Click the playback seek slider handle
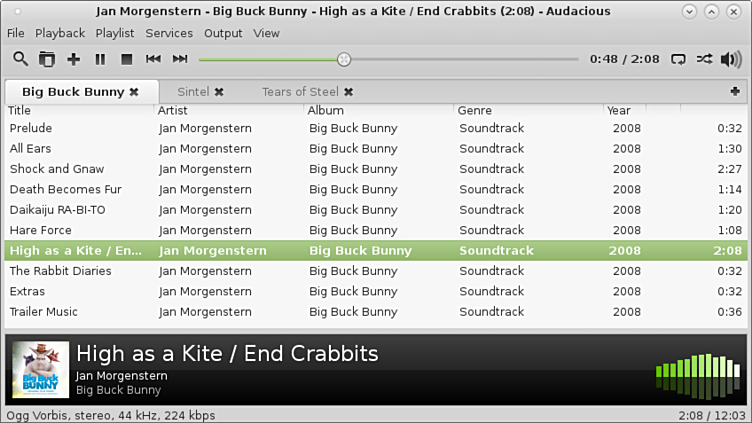 click(x=344, y=59)
